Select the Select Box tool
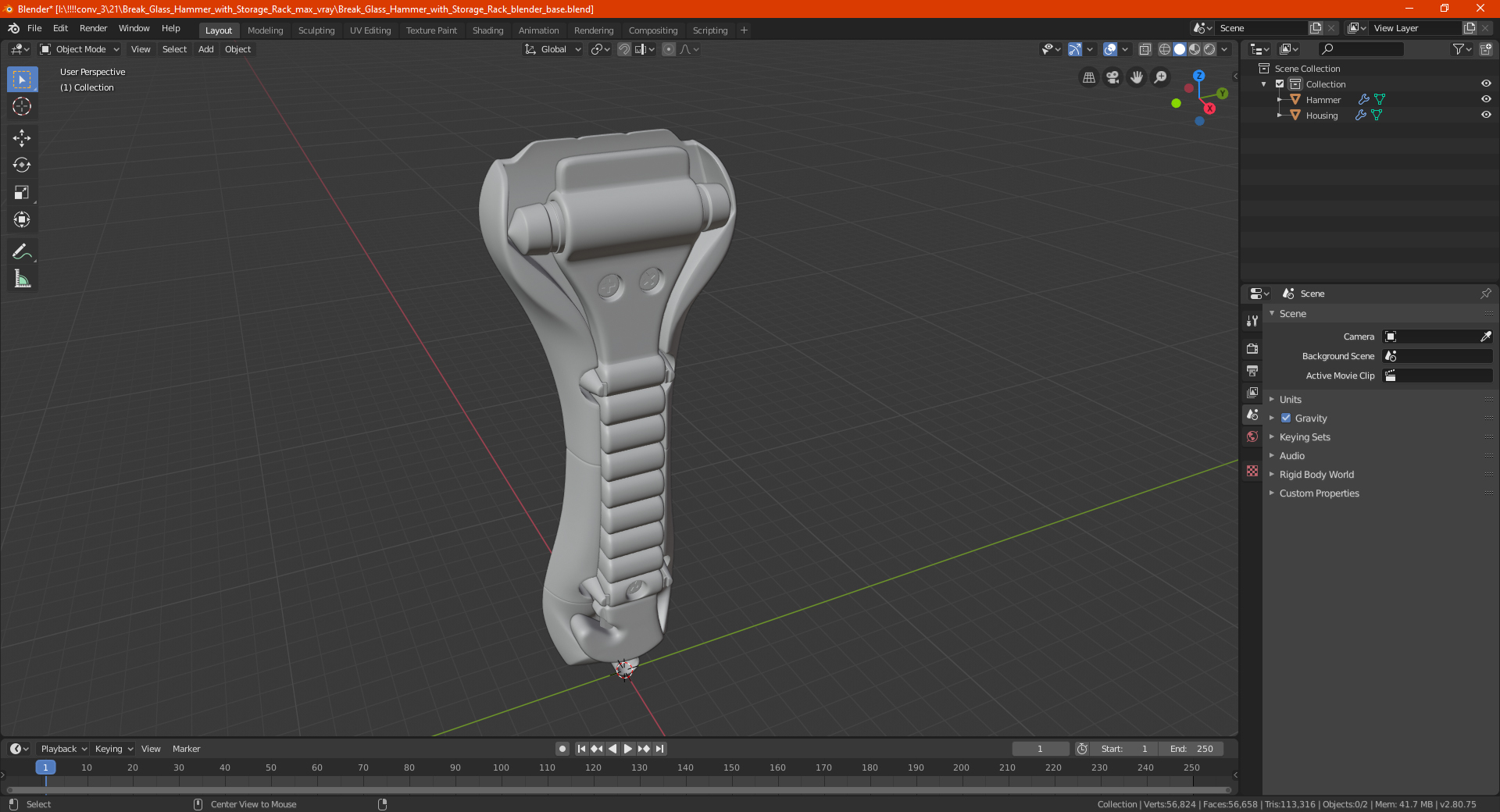This screenshot has height=812, width=1500. [22, 80]
